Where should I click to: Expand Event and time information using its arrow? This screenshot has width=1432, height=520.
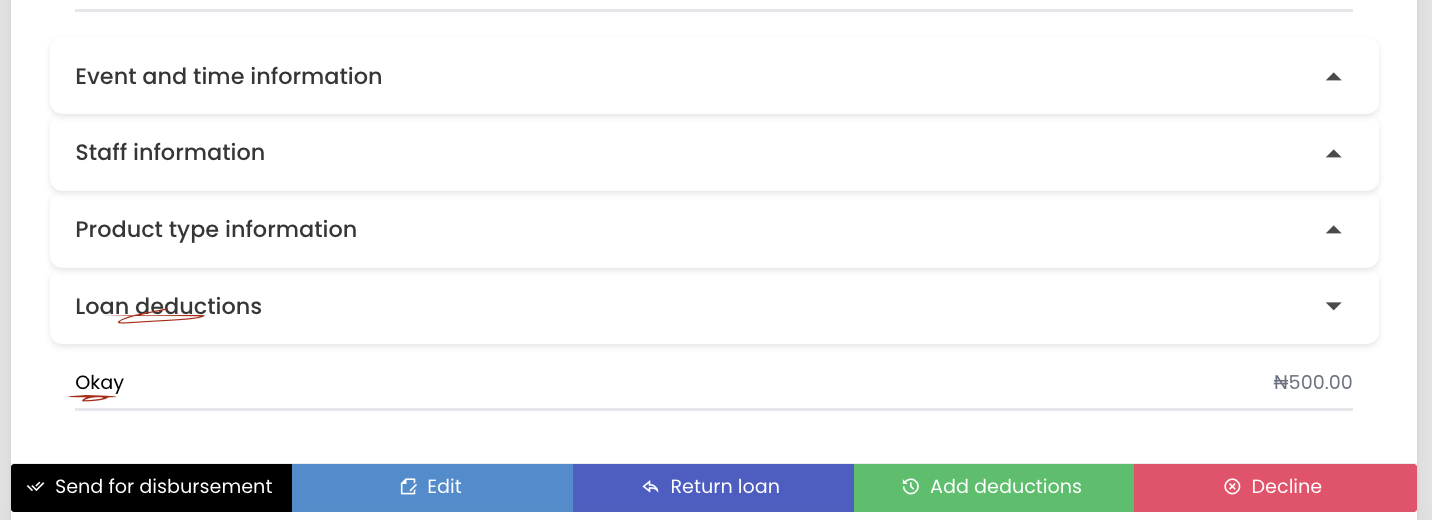click(x=1333, y=77)
